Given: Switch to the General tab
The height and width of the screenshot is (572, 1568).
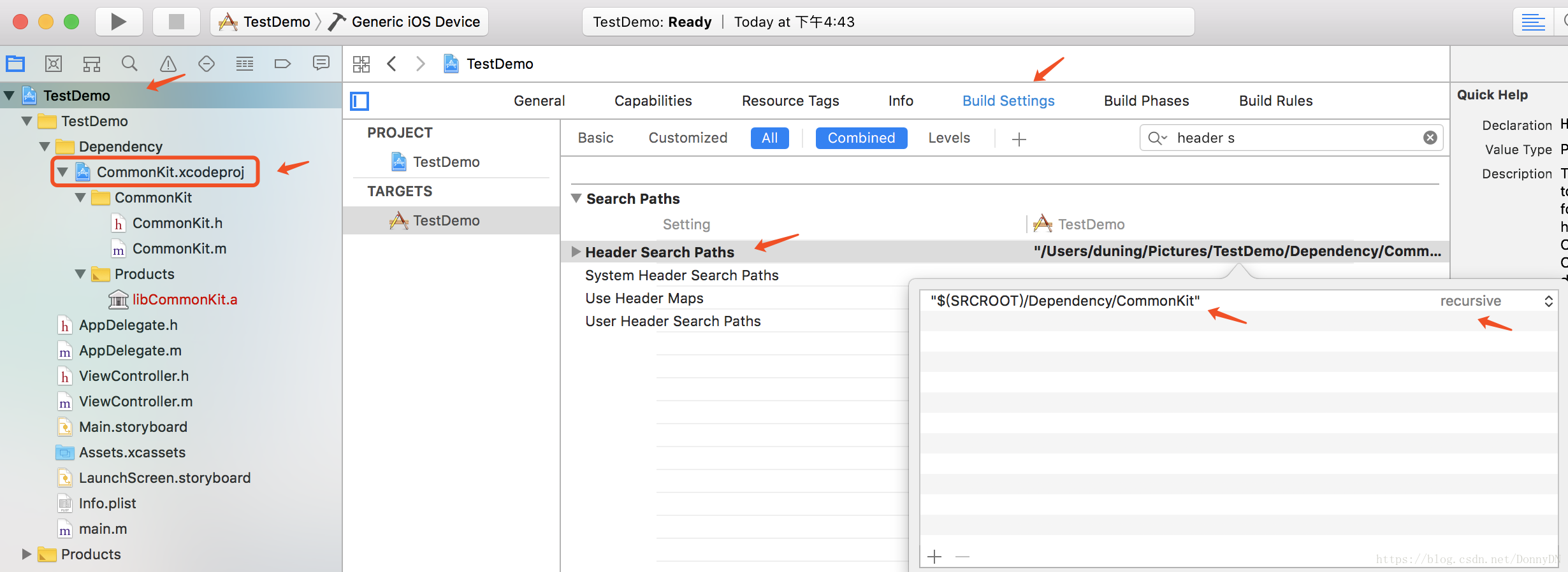Looking at the screenshot, I should 539,101.
